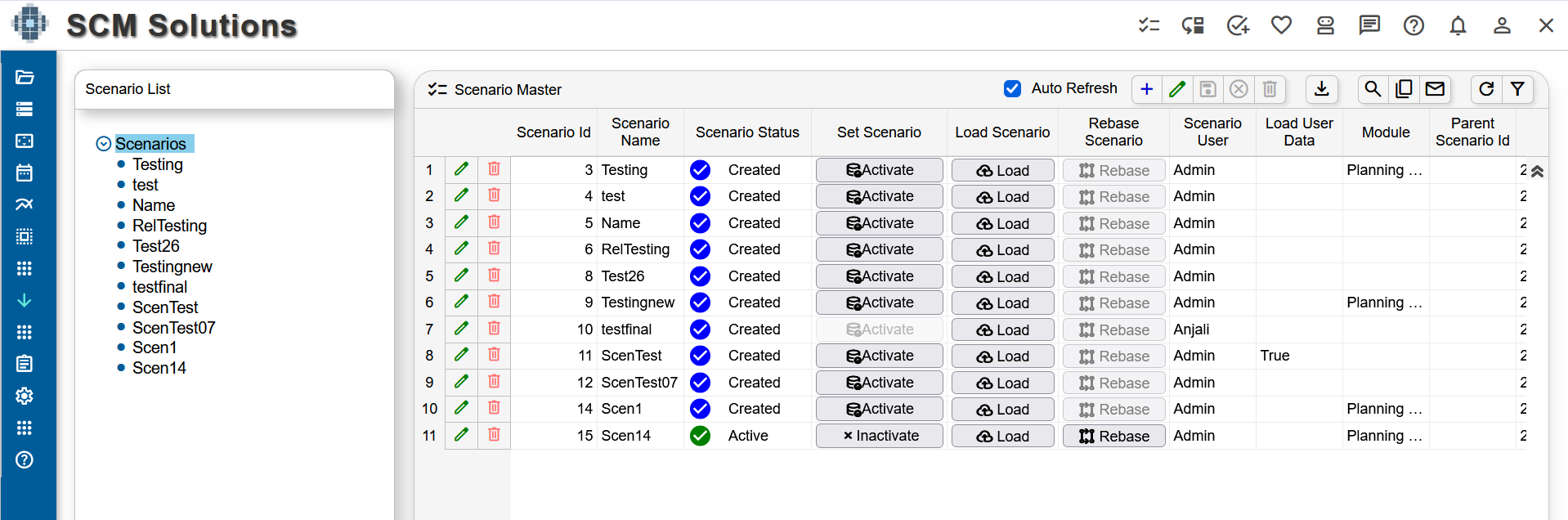This screenshot has height=520, width=1568.
Task: Activate the Testing scenario
Action: tap(879, 170)
